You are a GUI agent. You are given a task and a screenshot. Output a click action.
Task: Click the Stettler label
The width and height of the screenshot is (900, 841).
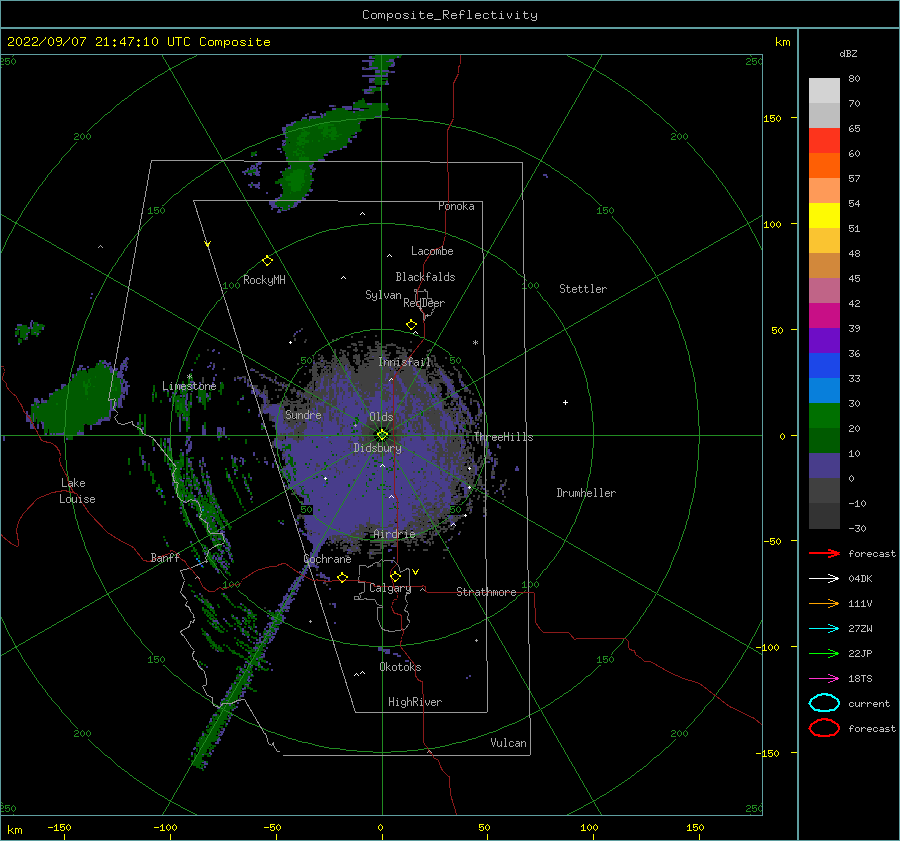pyautogui.click(x=583, y=289)
